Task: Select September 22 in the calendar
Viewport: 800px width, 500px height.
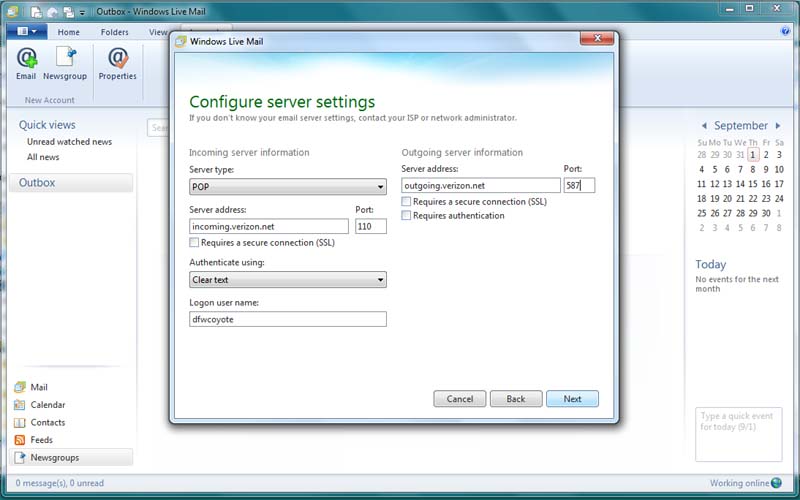Action: (753, 198)
